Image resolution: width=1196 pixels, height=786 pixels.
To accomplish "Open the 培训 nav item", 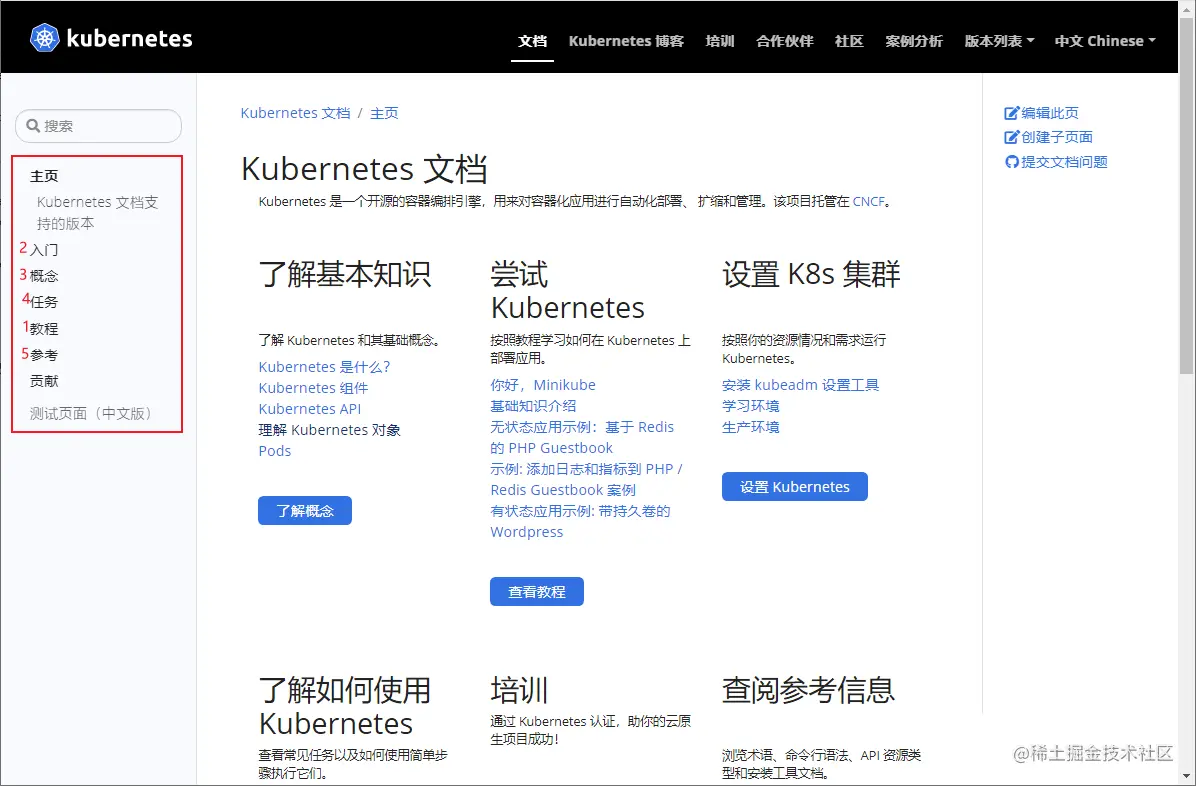I will (x=720, y=41).
